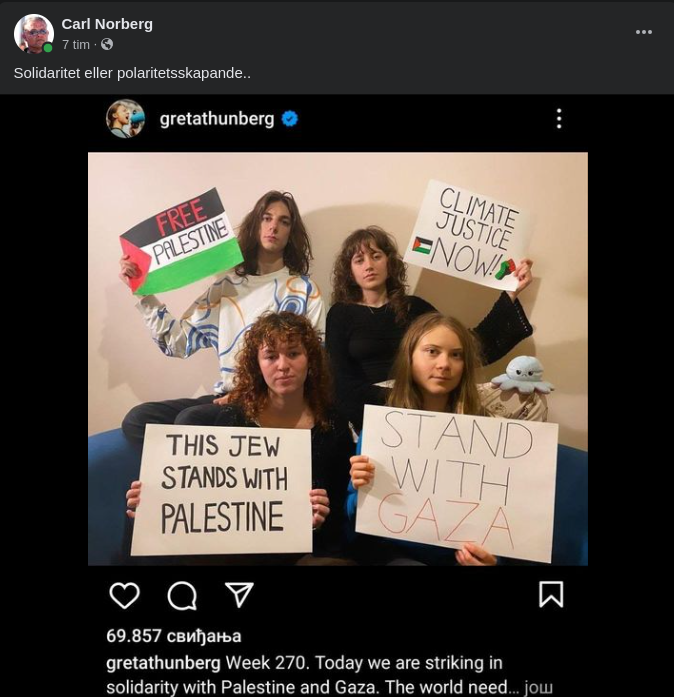Open Carl Norberg's profile picture
The width and height of the screenshot is (674, 697).
coord(34,33)
